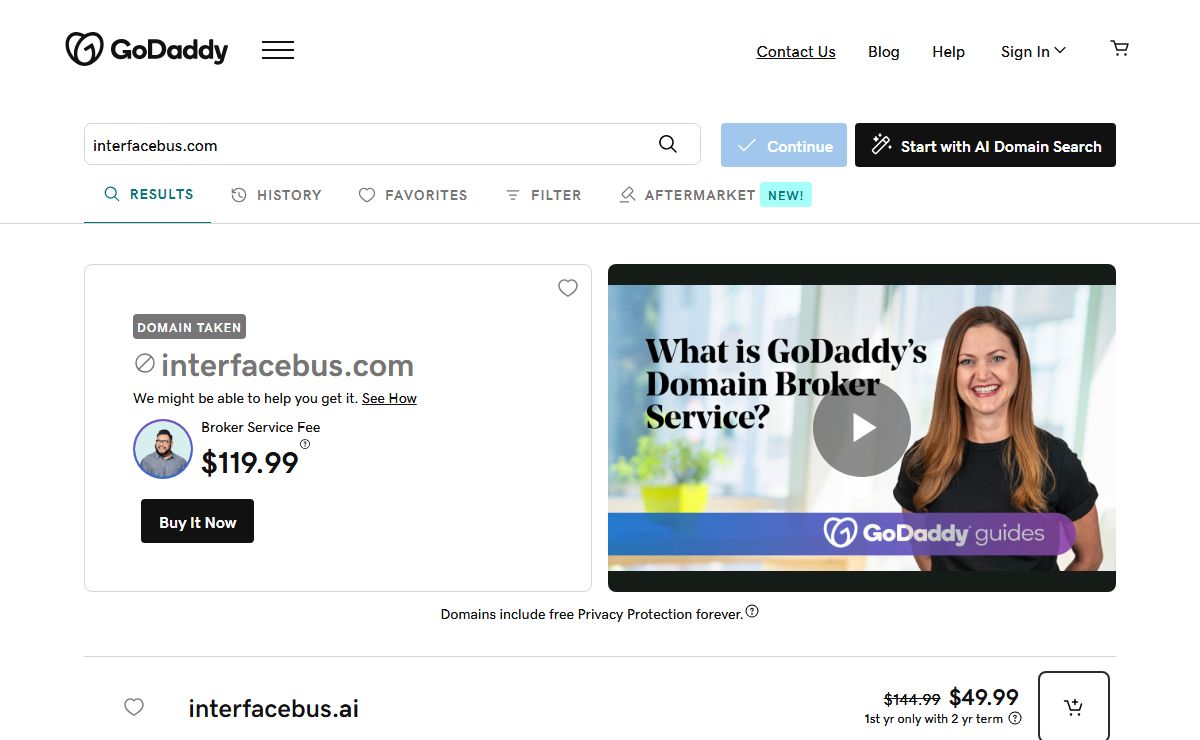The image size is (1200, 740).
Task: Expand the Sign In dropdown
Action: coord(1033,51)
